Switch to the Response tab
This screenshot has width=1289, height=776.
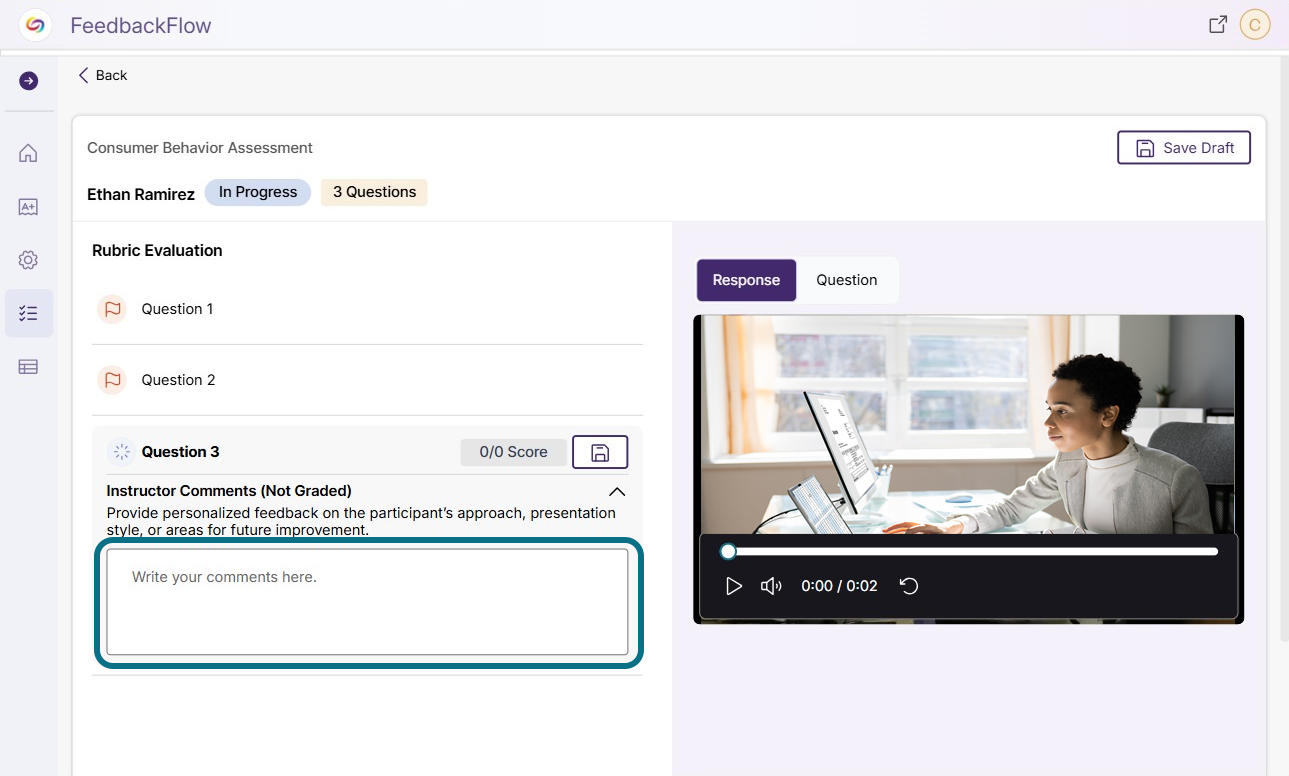pos(746,280)
